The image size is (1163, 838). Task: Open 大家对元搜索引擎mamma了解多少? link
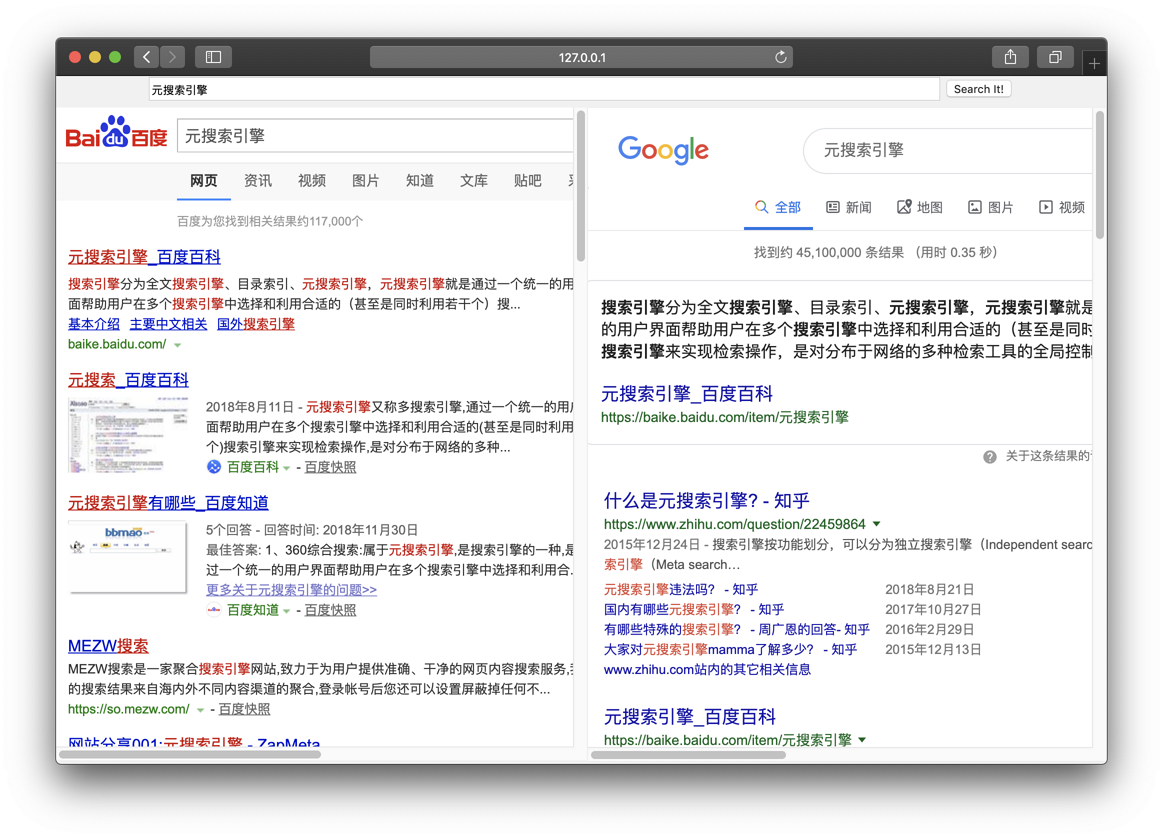tap(730, 650)
